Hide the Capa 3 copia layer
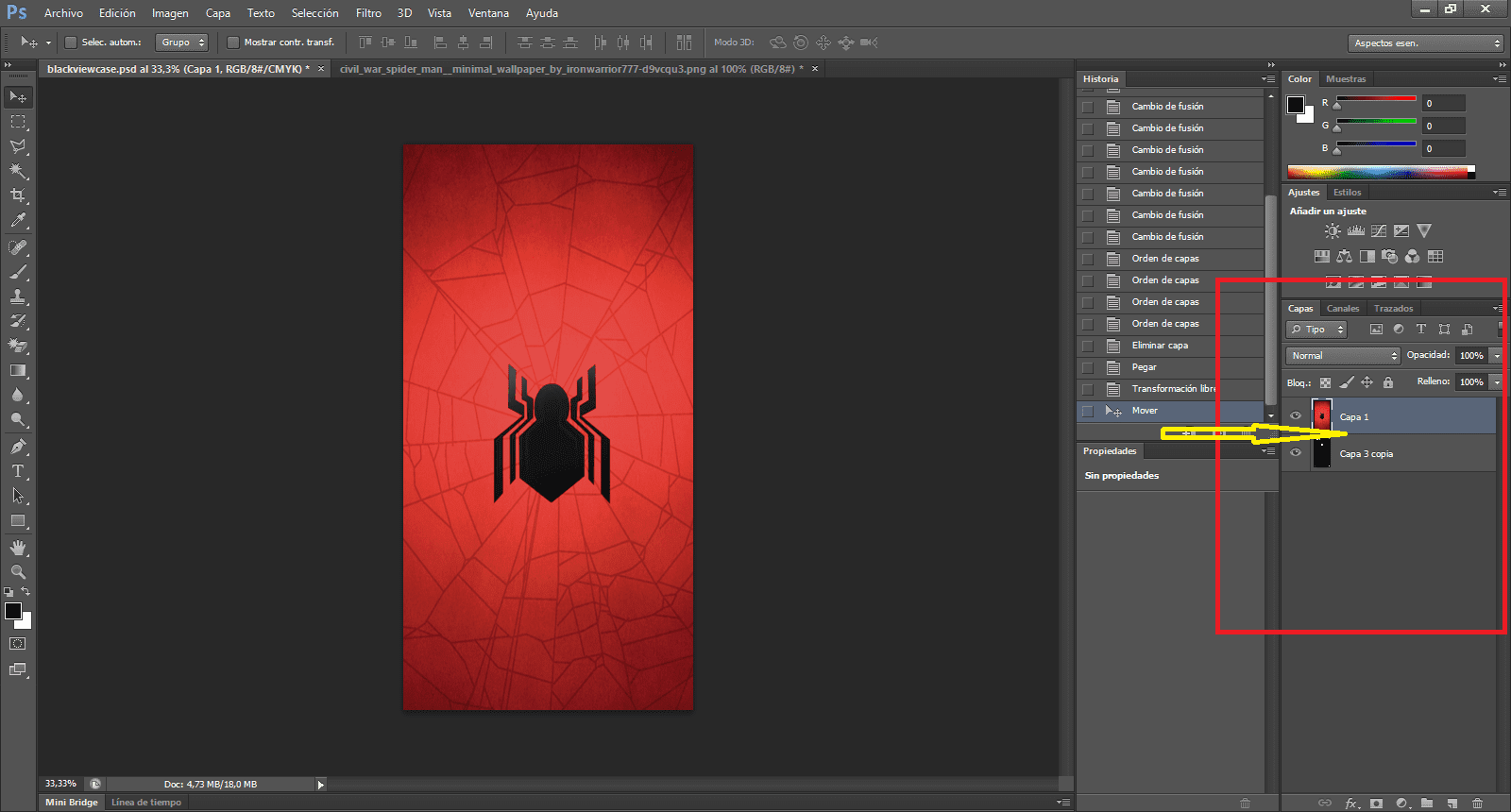The image size is (1511, 812). (x=1296, y=453)
